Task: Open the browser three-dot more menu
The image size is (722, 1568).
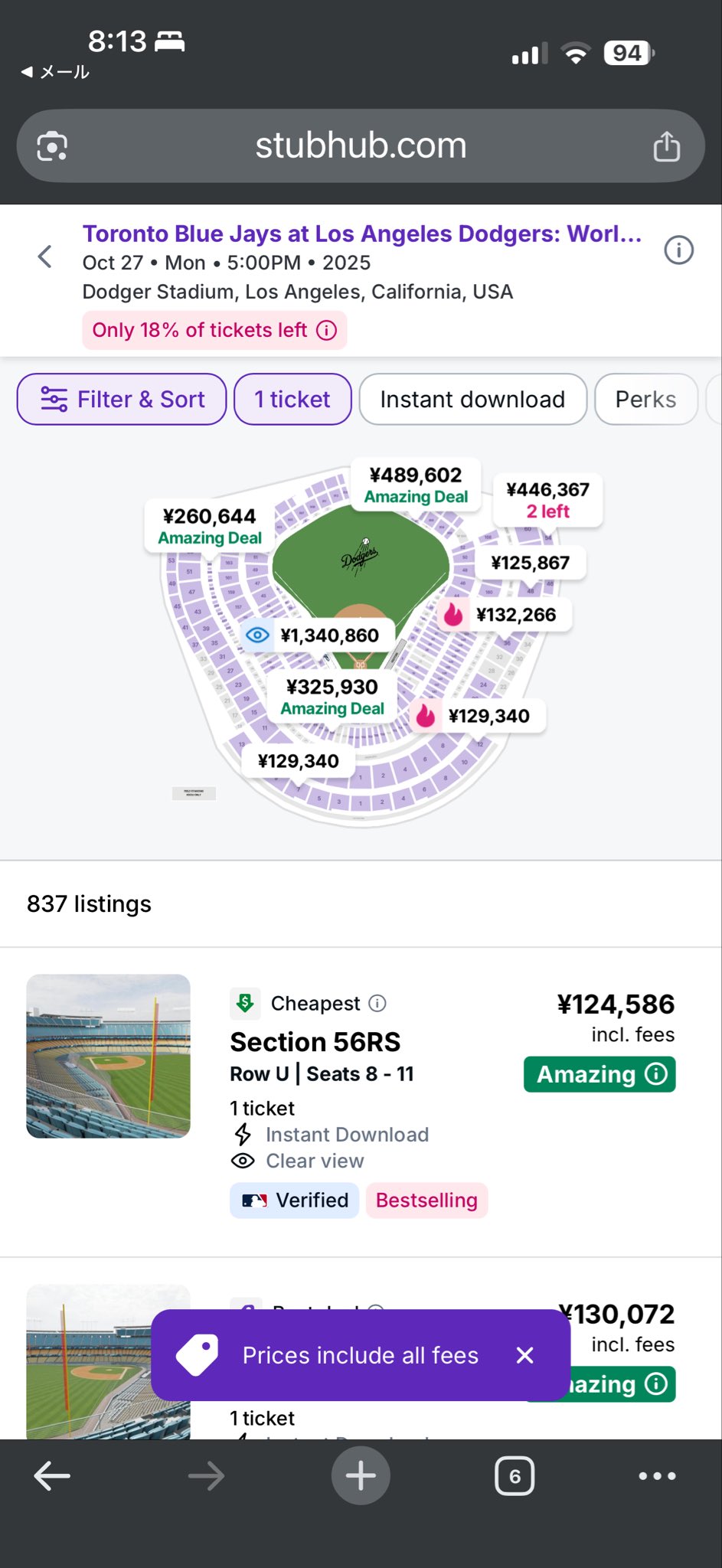Action: 657,1475
